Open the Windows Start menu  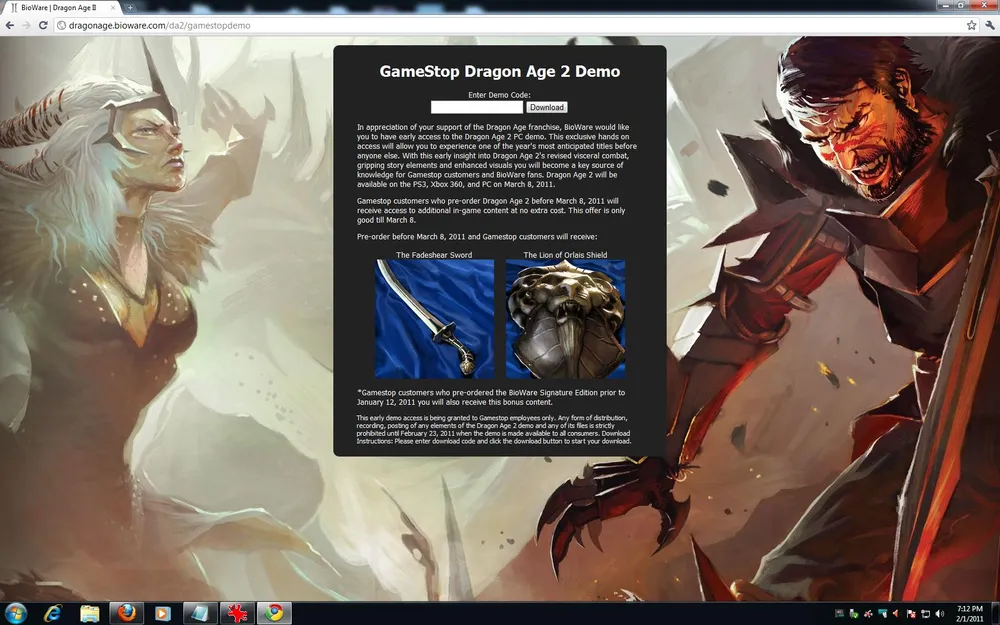(14, 613)
